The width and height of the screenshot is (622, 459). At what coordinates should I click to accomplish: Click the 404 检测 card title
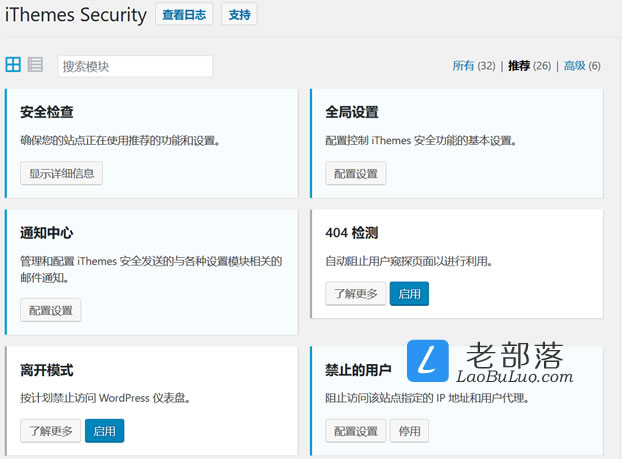352,233
